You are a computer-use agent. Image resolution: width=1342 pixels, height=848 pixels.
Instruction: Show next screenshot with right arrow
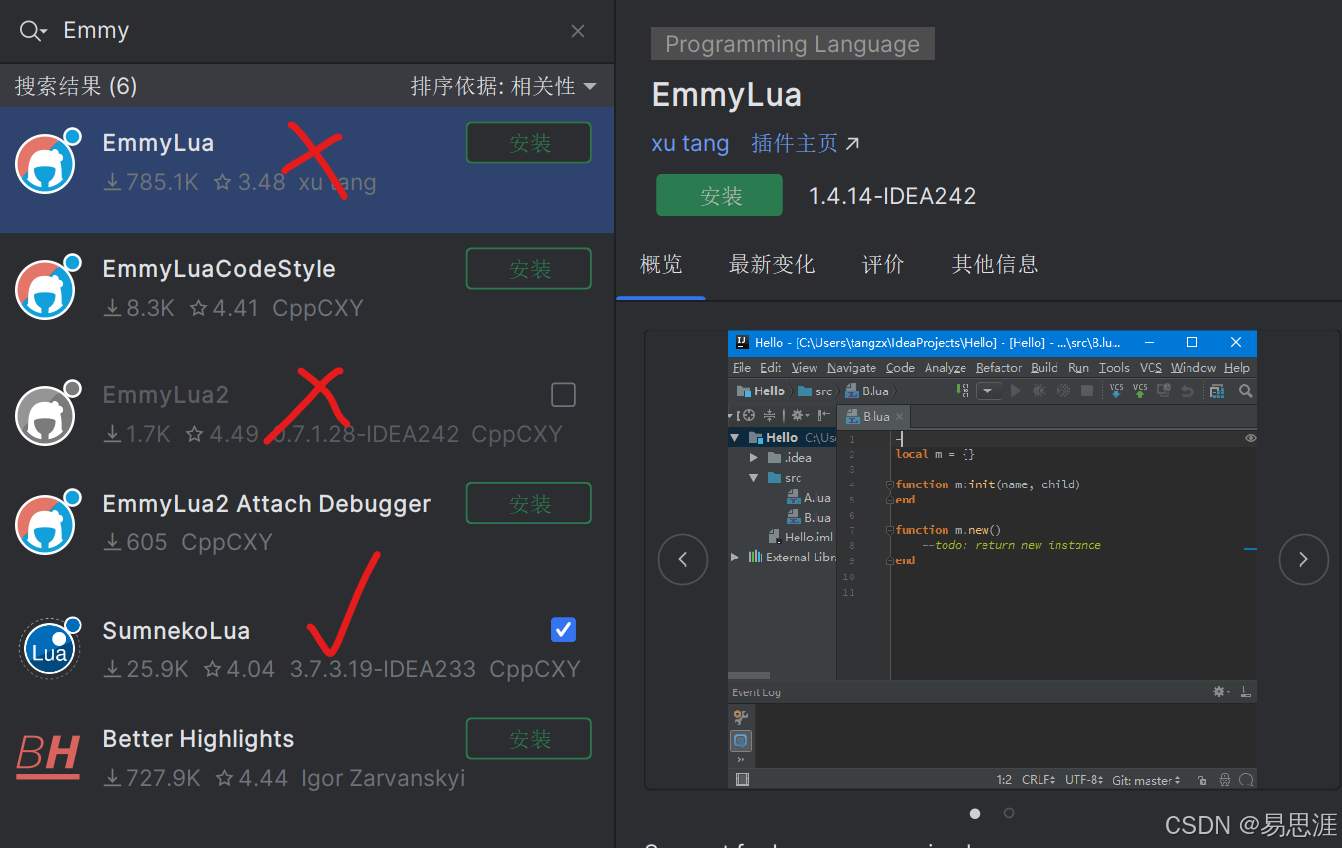coord(1304,560)
